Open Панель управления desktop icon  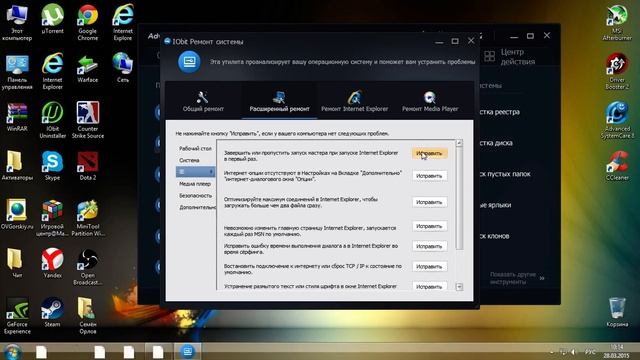pyautogui.click(x=17, y=71)
